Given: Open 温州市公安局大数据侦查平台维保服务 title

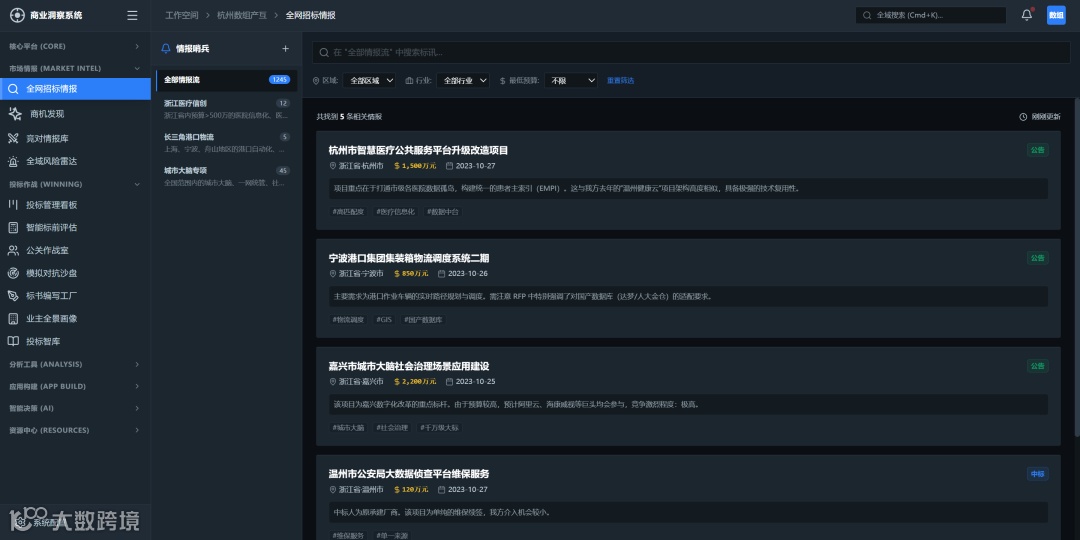Looking at the screenshot, I should (409, 475).
